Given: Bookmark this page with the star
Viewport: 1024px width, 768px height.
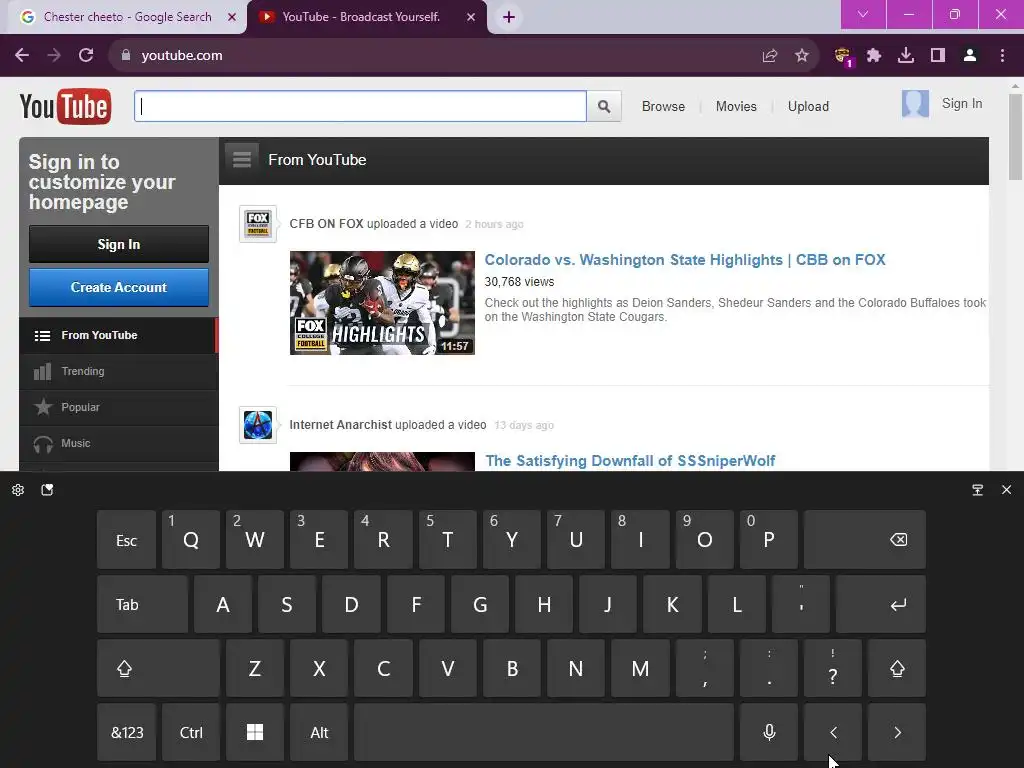Looking at the screenshot, I should click(802, 56).
